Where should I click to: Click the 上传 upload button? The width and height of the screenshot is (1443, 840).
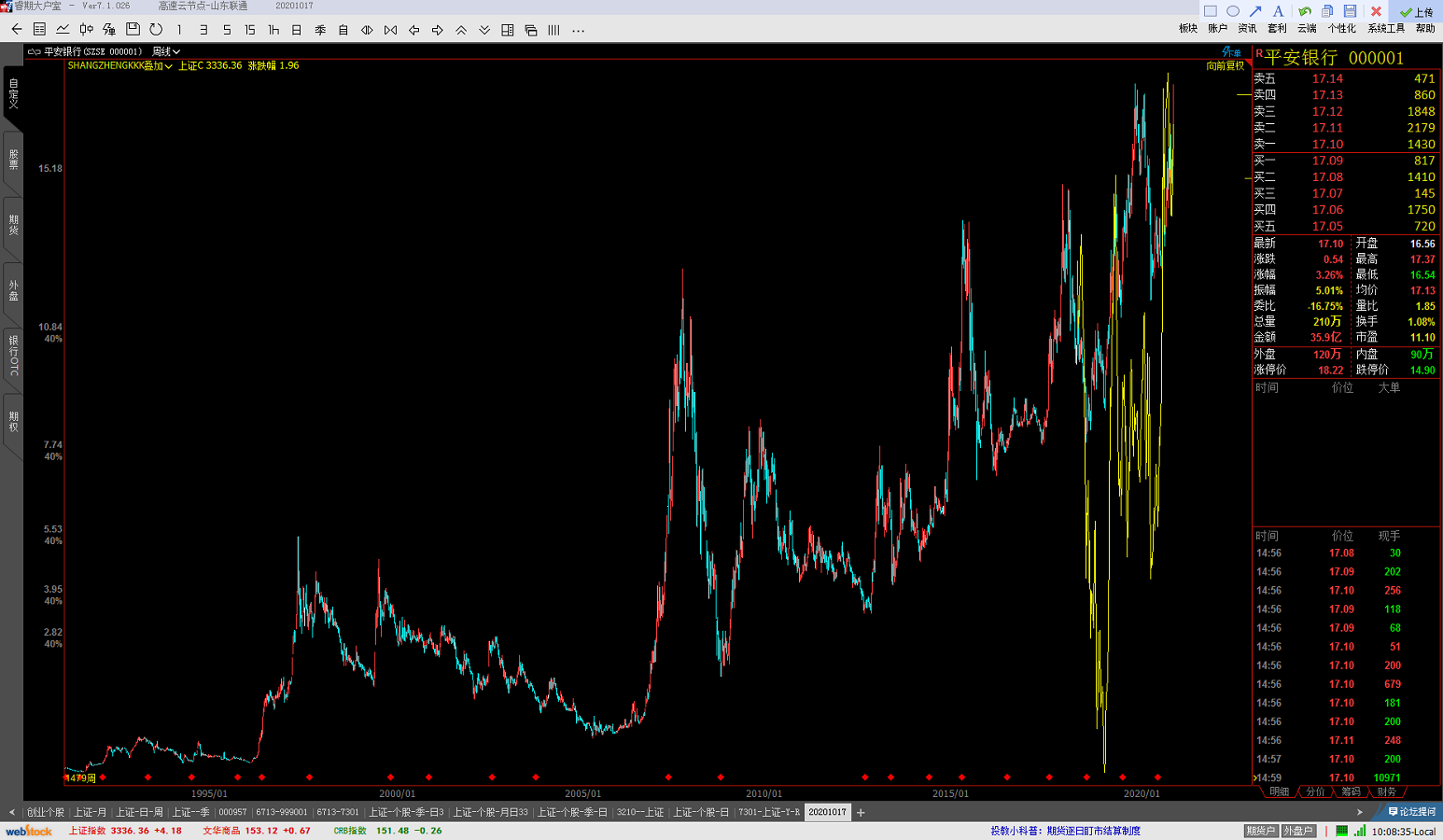point(1417,12)
